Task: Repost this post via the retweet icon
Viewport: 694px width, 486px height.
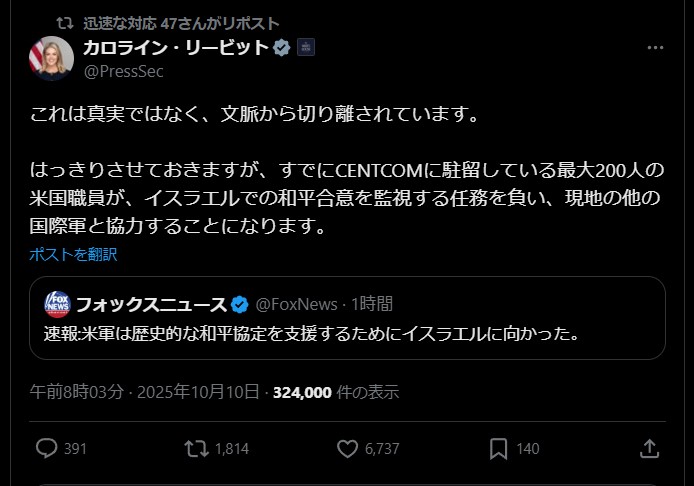Action: tap(196, 449)
